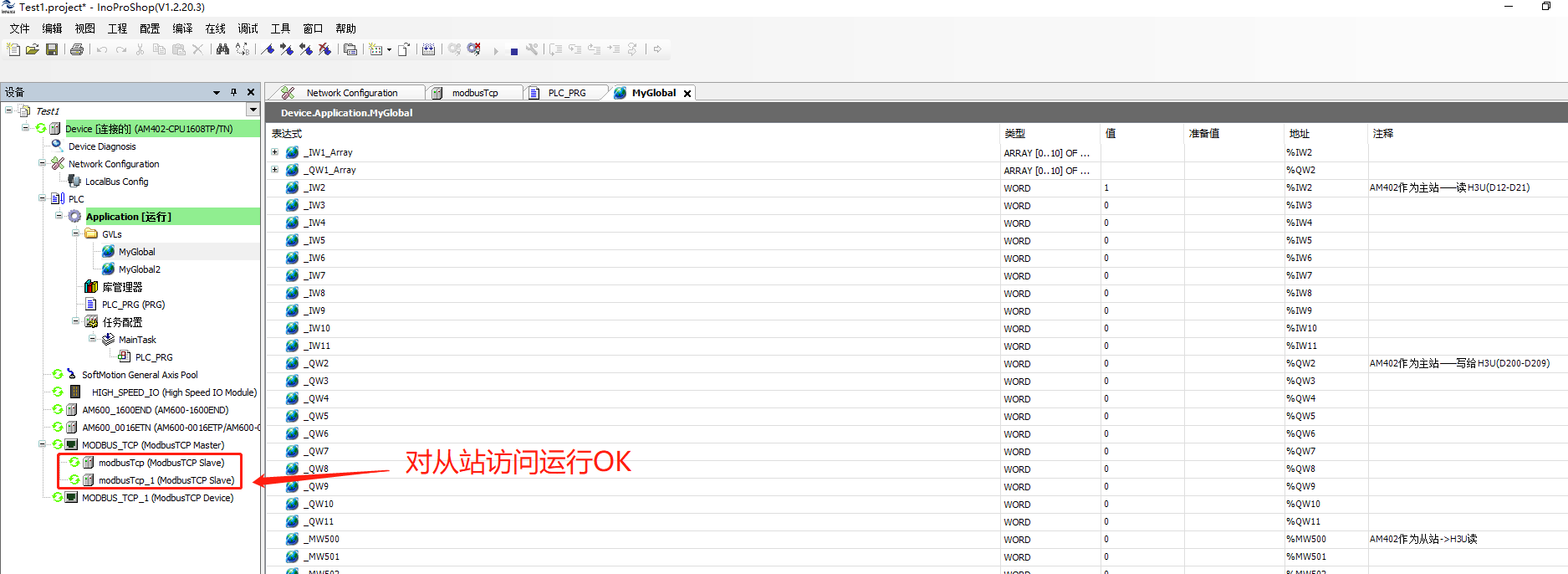Select MODBUS_TCP_1 (ModbusTCP Device) node
The width and height of the screenshot is (1568, 574).
tap(157, 498)
